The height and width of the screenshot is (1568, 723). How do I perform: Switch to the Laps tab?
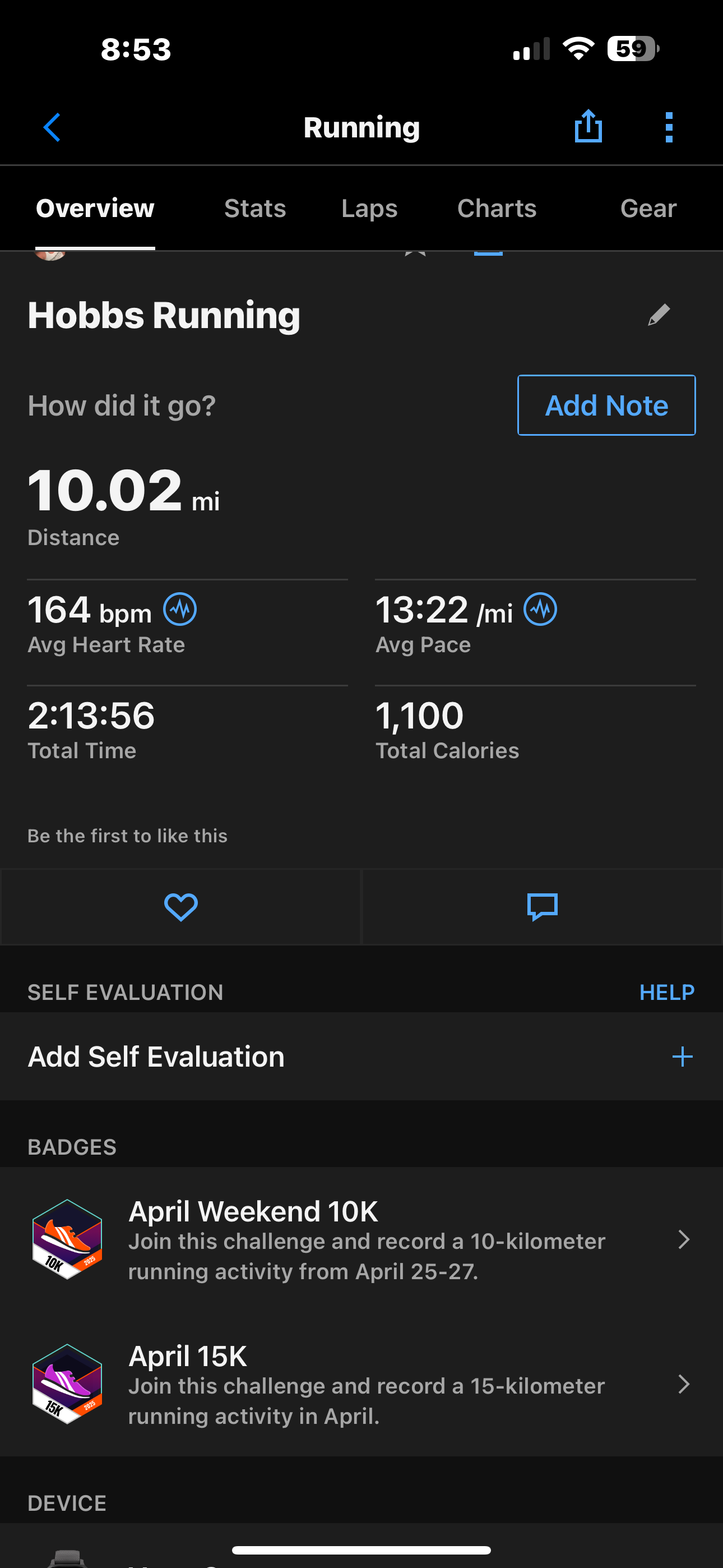(369, 208)
